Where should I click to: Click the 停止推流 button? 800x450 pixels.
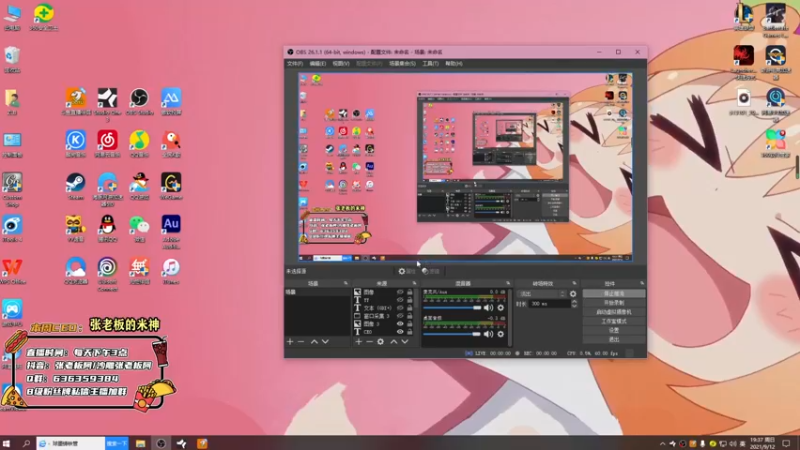(x=614, y=294)
